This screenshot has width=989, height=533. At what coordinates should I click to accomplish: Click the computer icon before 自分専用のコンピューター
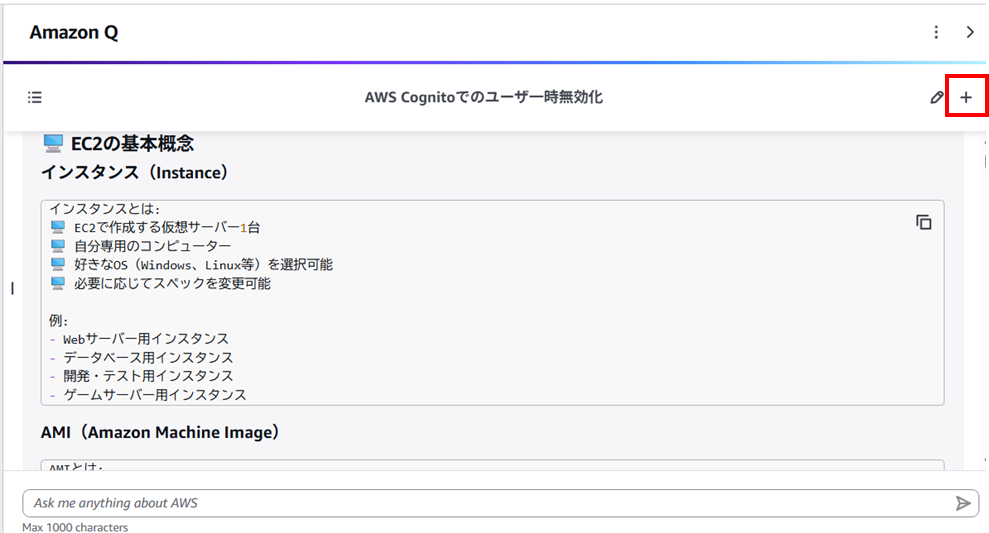click(x=57, y=246)
